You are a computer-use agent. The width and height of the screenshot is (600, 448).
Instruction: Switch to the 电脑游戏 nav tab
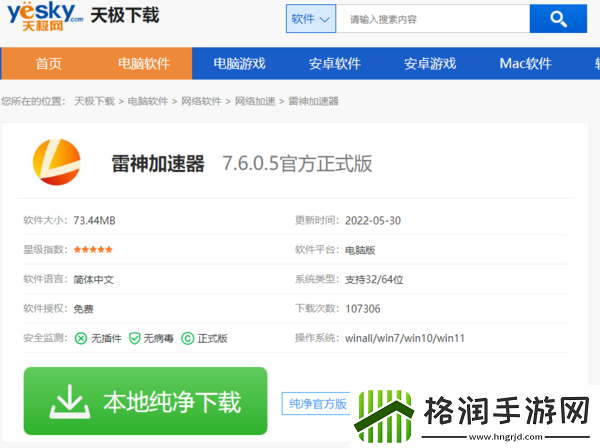point(240,64)
